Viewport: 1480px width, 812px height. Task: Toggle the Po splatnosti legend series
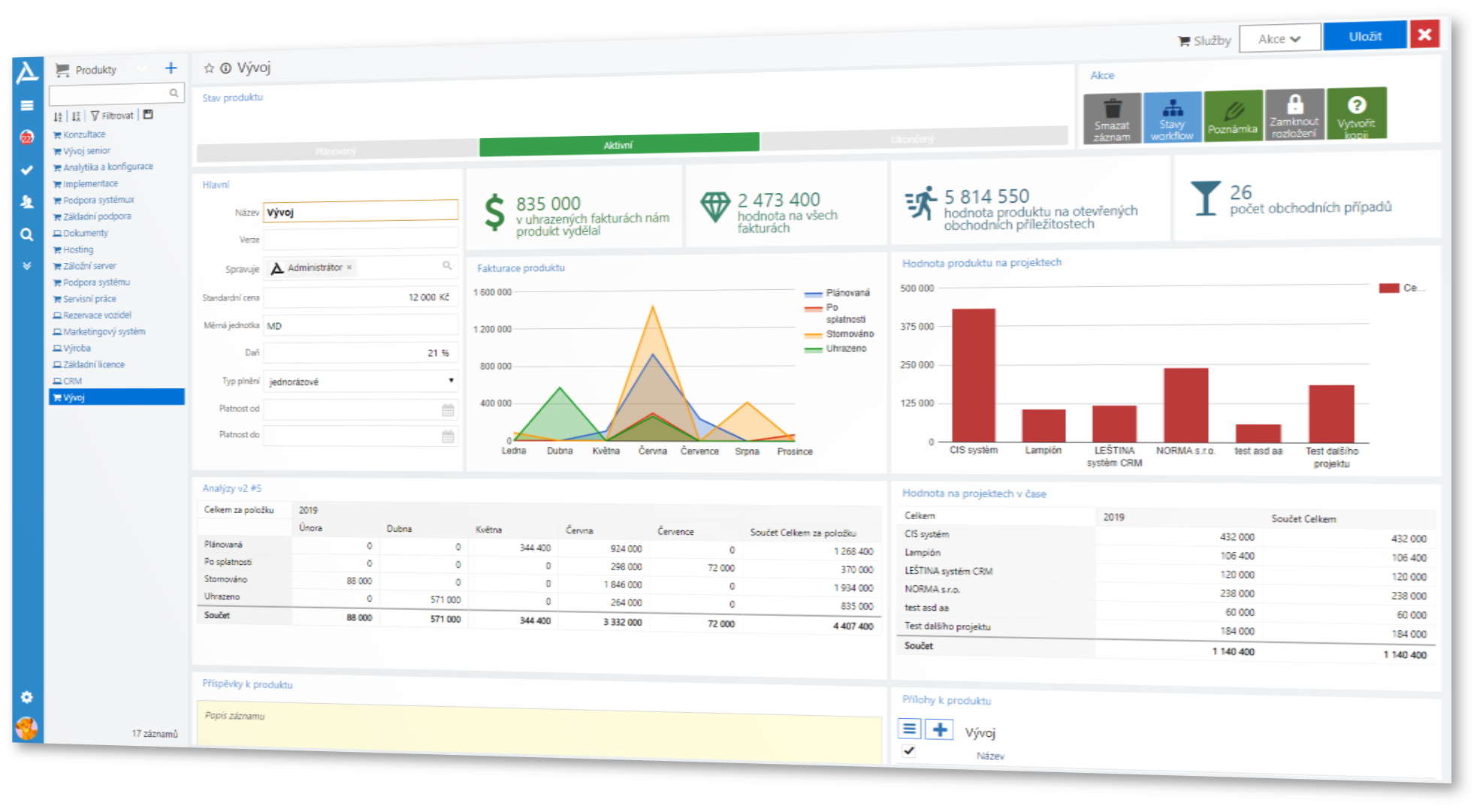835,313
